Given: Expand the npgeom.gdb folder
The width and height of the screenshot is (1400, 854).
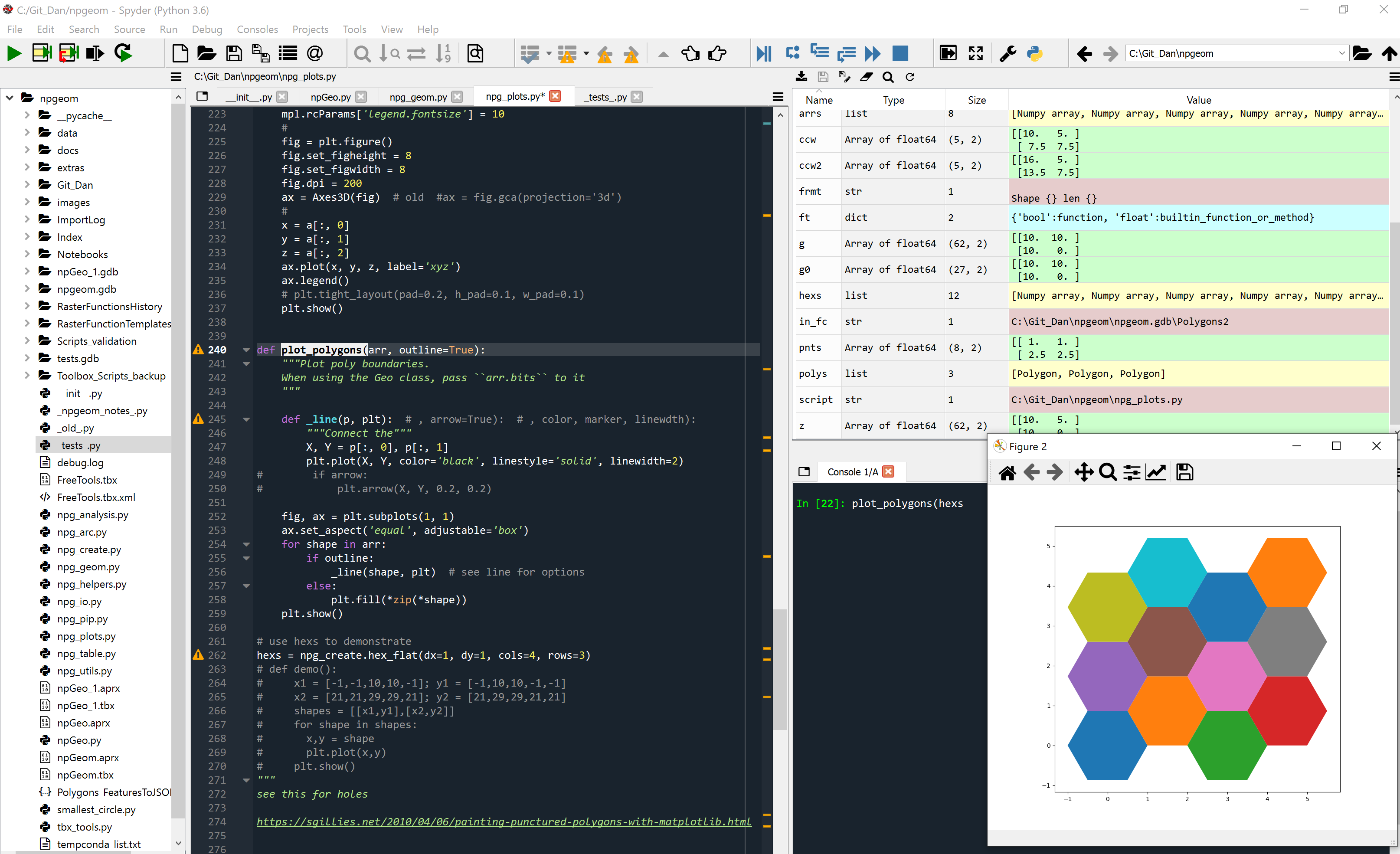Looking at the screenshot, I should pos(27,289).
